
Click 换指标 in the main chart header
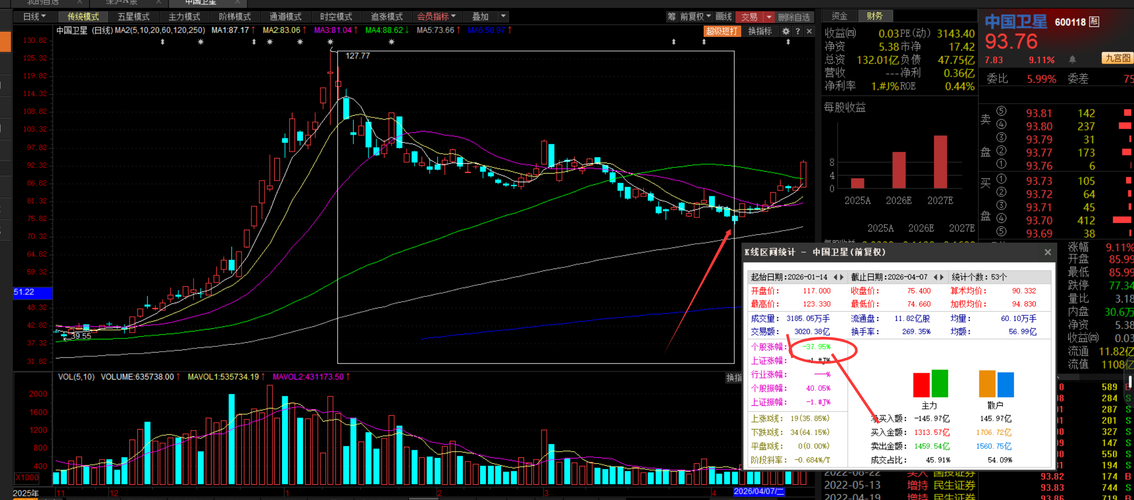coord(760,30)
